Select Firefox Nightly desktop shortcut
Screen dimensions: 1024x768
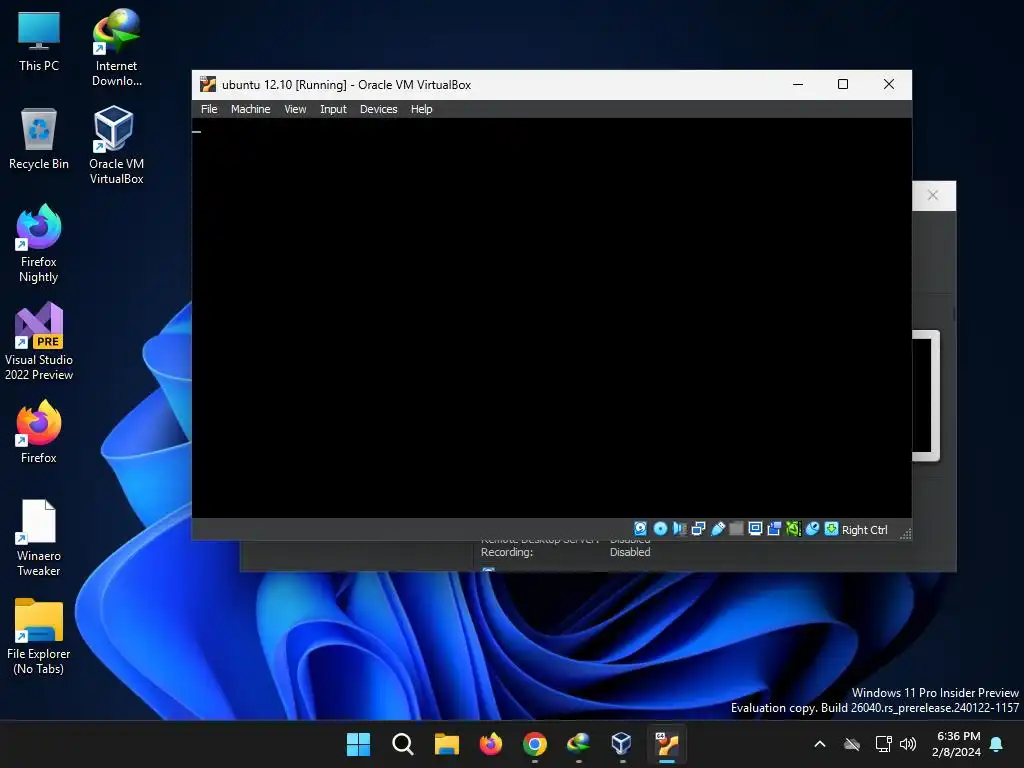(39, 244)
